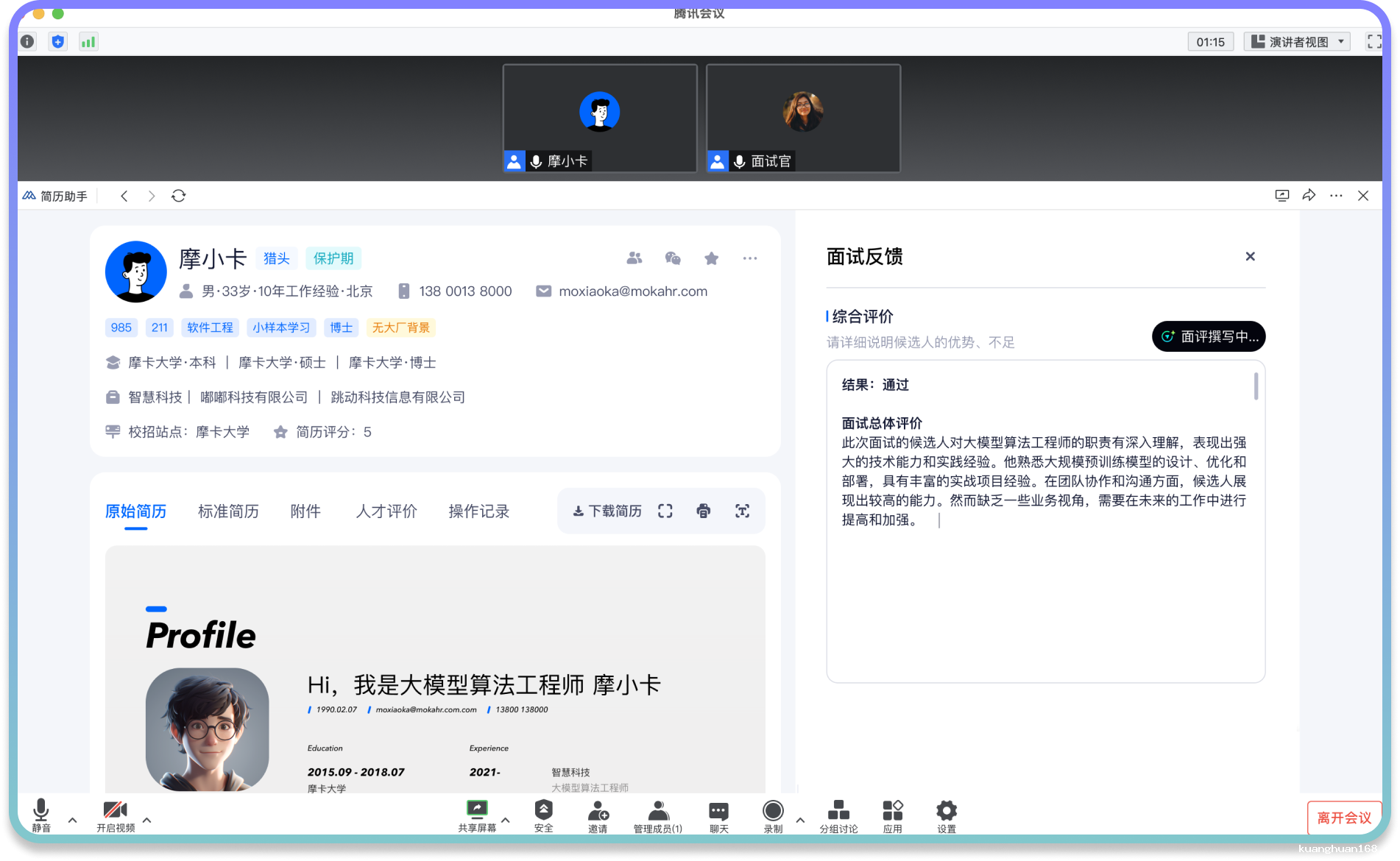Expand recording options arrow
Viewport: 1400px width, 861px height.
[x=800, y=819]
